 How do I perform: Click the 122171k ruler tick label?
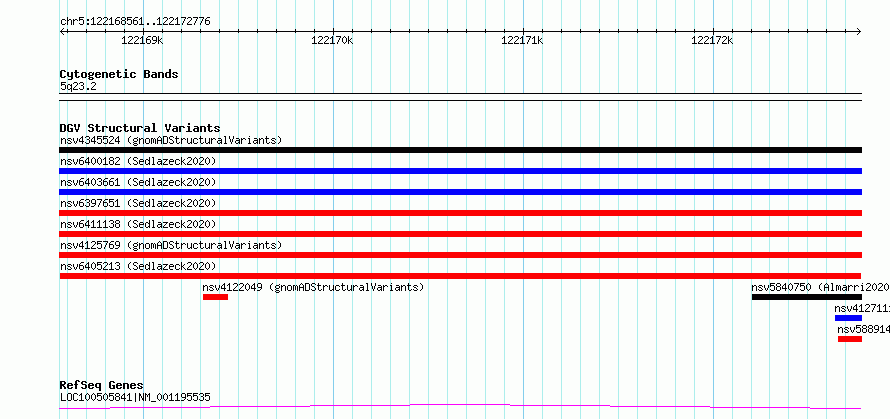tap(522, 40)
